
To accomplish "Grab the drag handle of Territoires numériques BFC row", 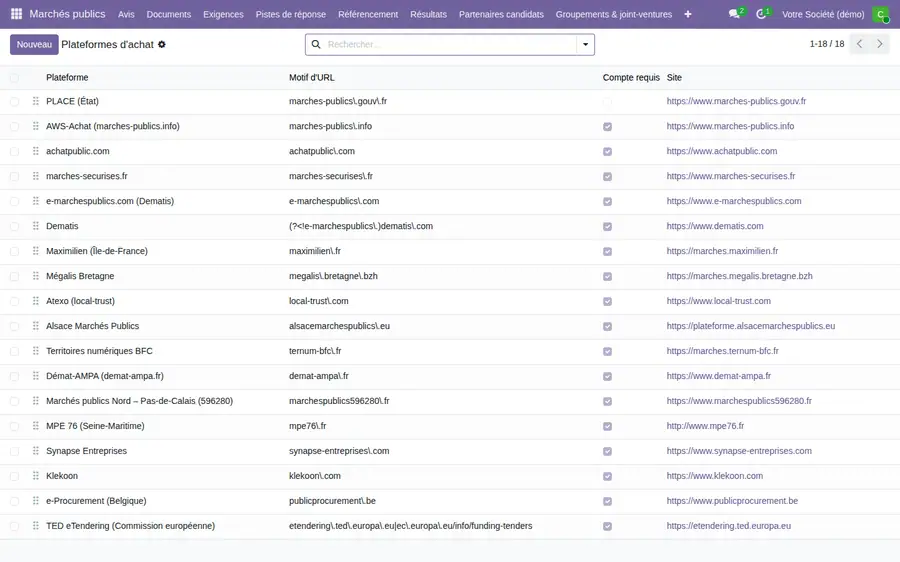I will point(36,351).
